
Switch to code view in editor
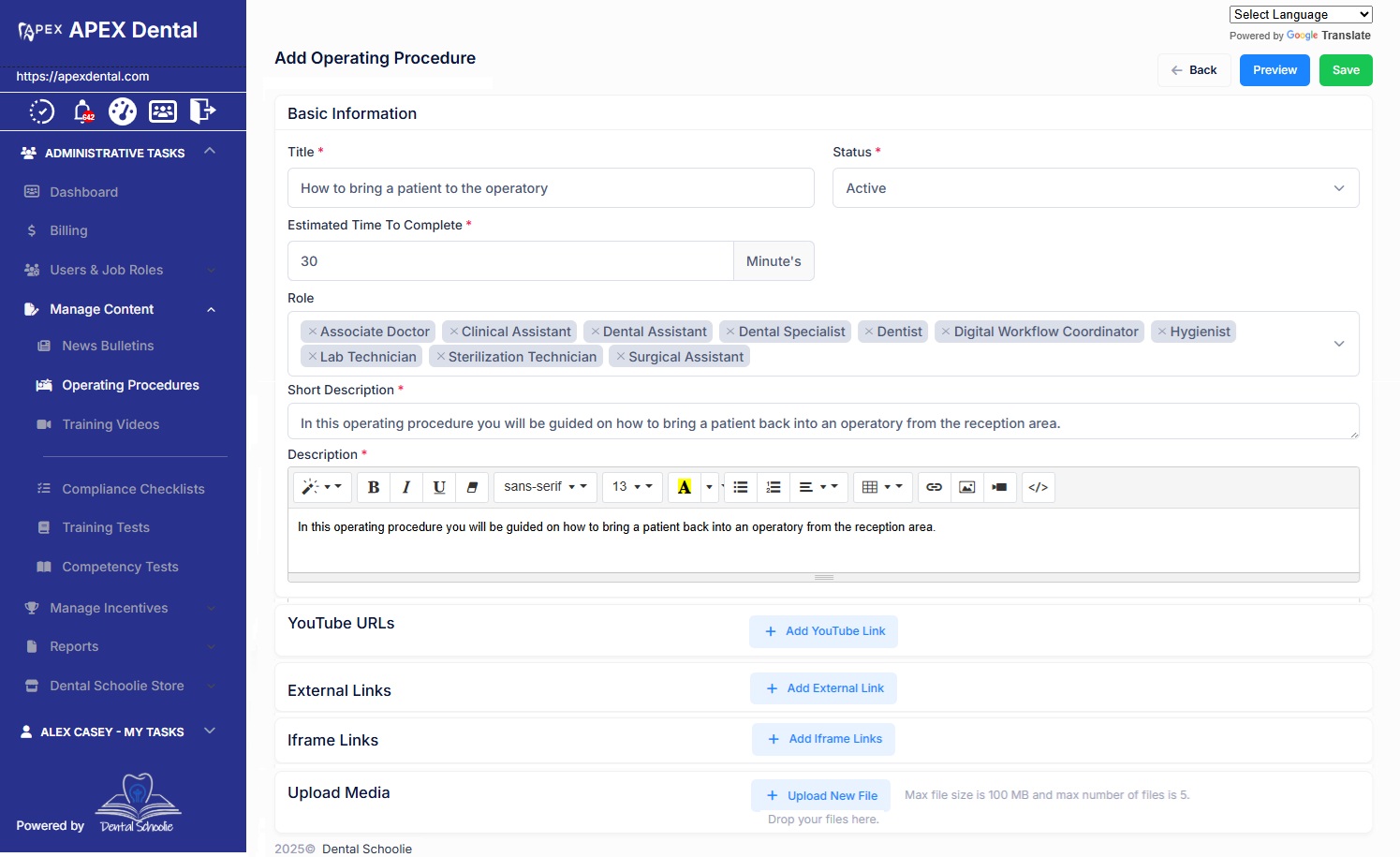(1039, 487)
